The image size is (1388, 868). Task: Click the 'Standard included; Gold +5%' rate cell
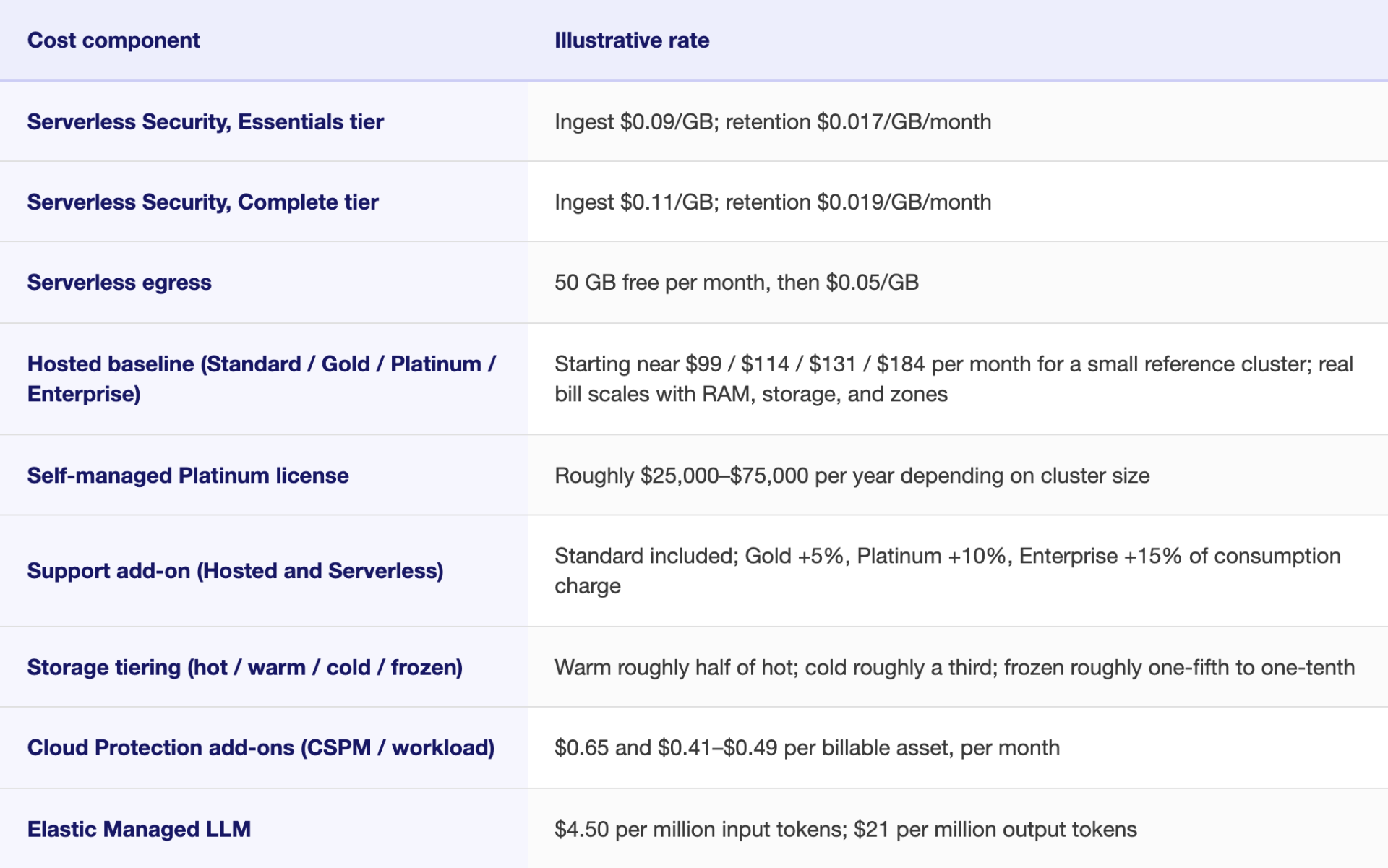(x=948, y=571)
